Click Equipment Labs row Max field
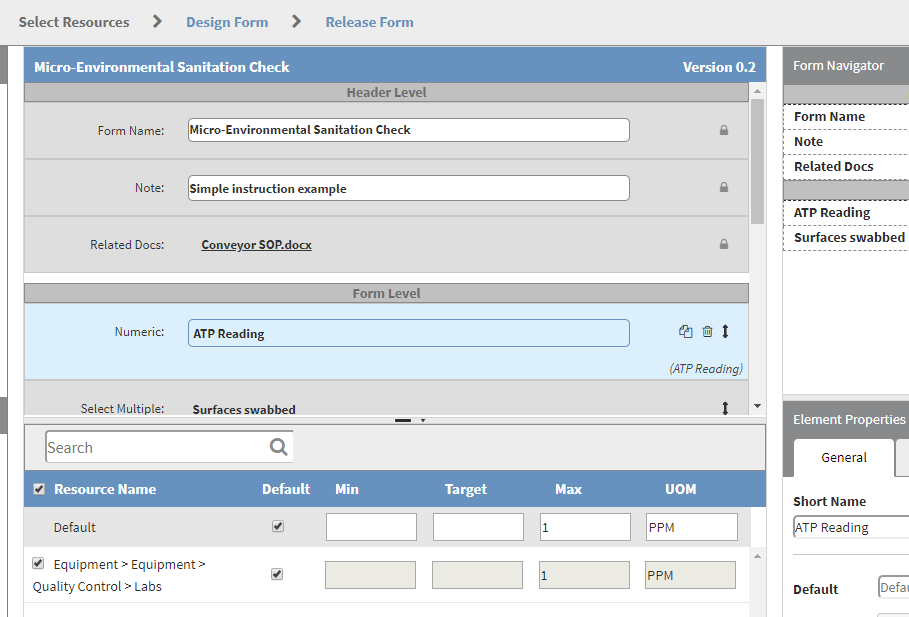 [584, 575]
